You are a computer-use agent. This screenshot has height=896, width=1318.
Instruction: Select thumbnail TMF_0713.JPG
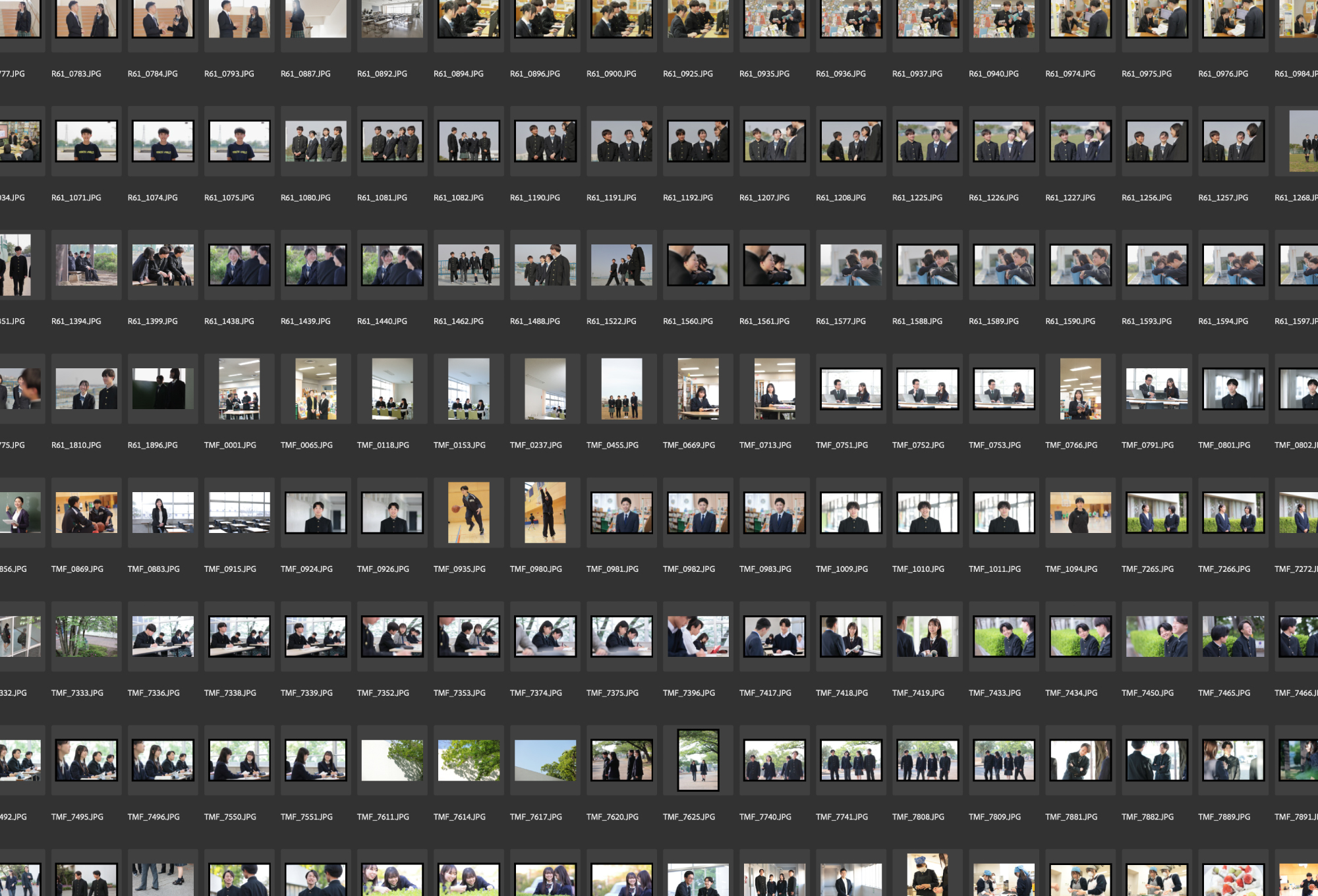tap(774, 389)
